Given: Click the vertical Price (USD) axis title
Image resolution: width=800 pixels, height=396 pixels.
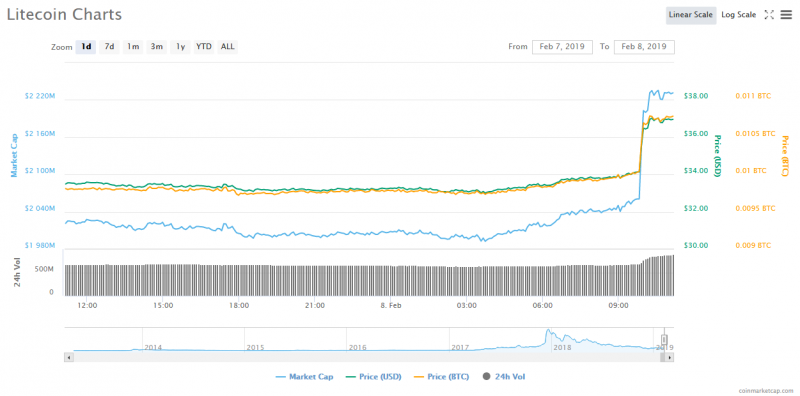Looking at the screenshot, I should [717, 156].
